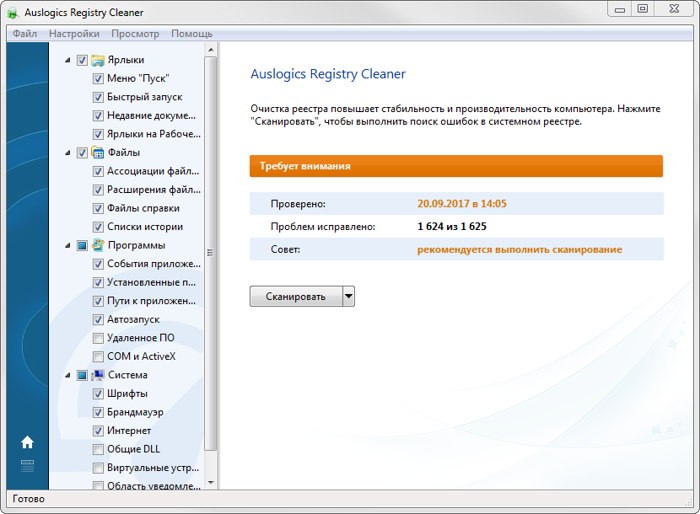Collapse the Система tree group

pyautogui.click(x=67, y=375)
